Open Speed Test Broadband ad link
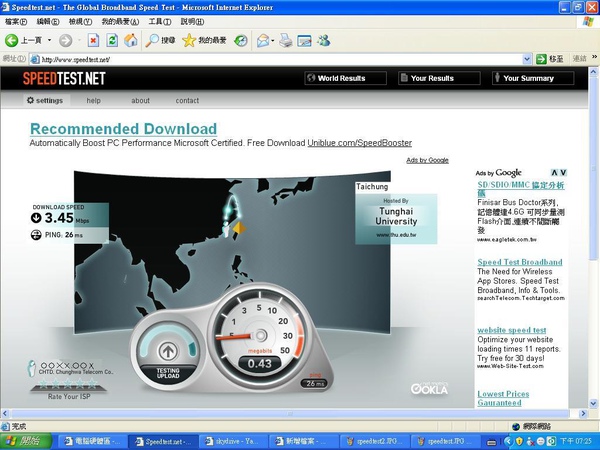Screen dimensions: 600x450 520,262
